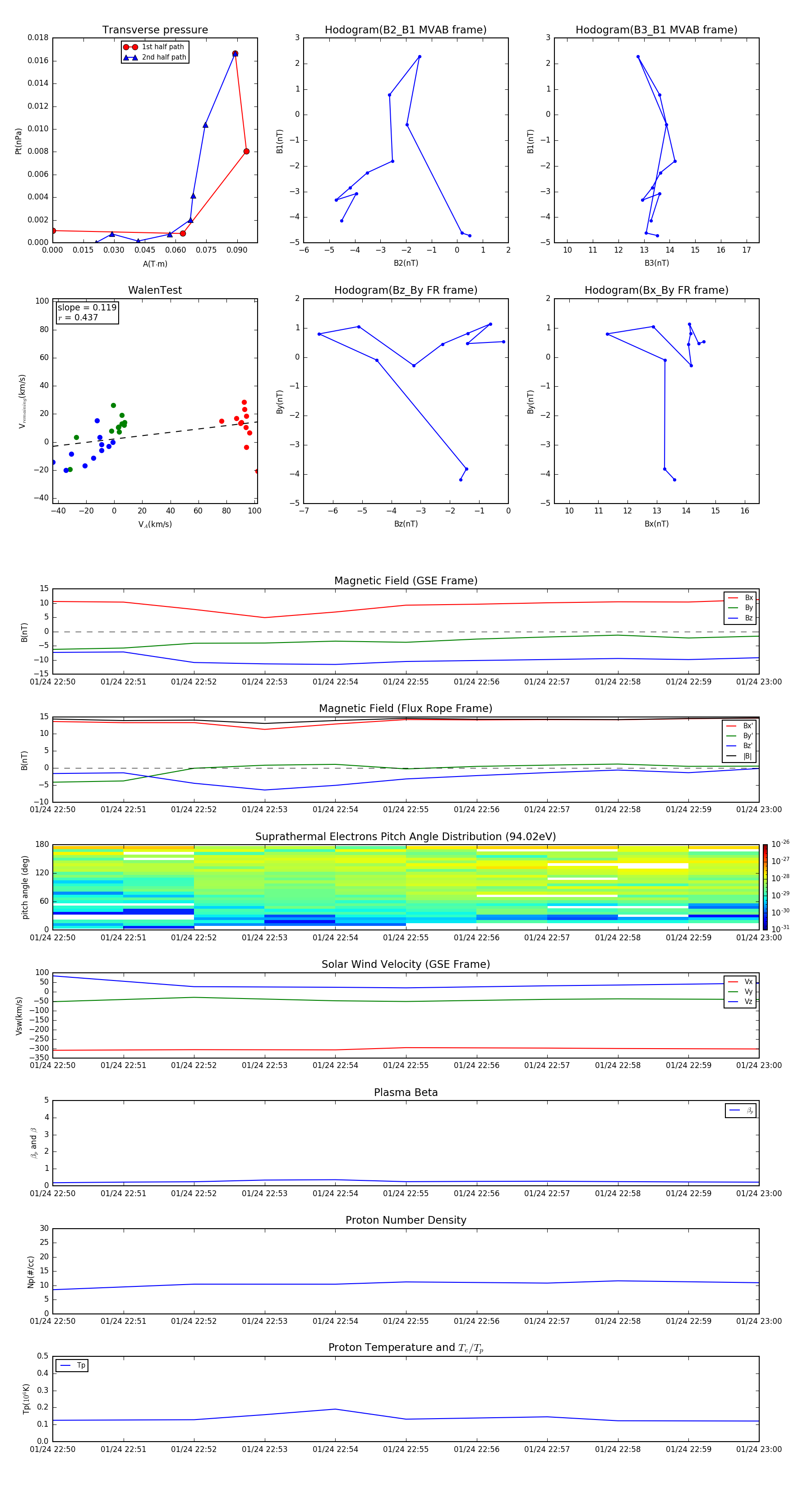Click the "Hodogram(Bx_By FR frame)" title
812x1489 pixels.
coord(656,290)
